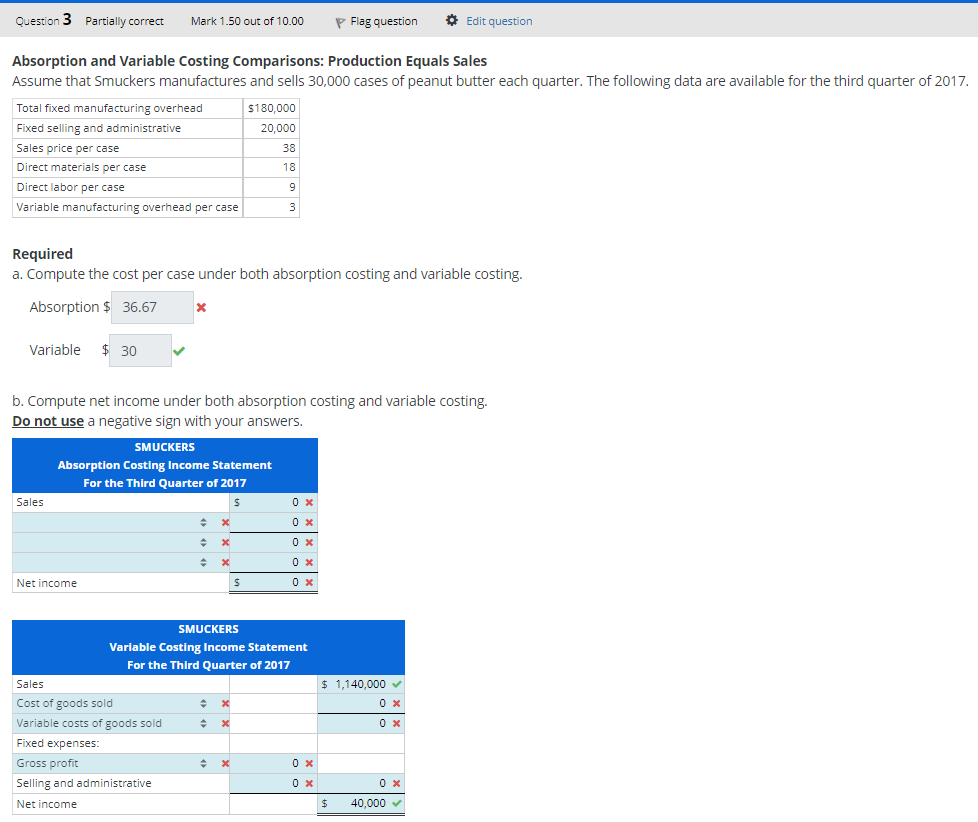Click red x next to absorption Net income

pos(308,582)
